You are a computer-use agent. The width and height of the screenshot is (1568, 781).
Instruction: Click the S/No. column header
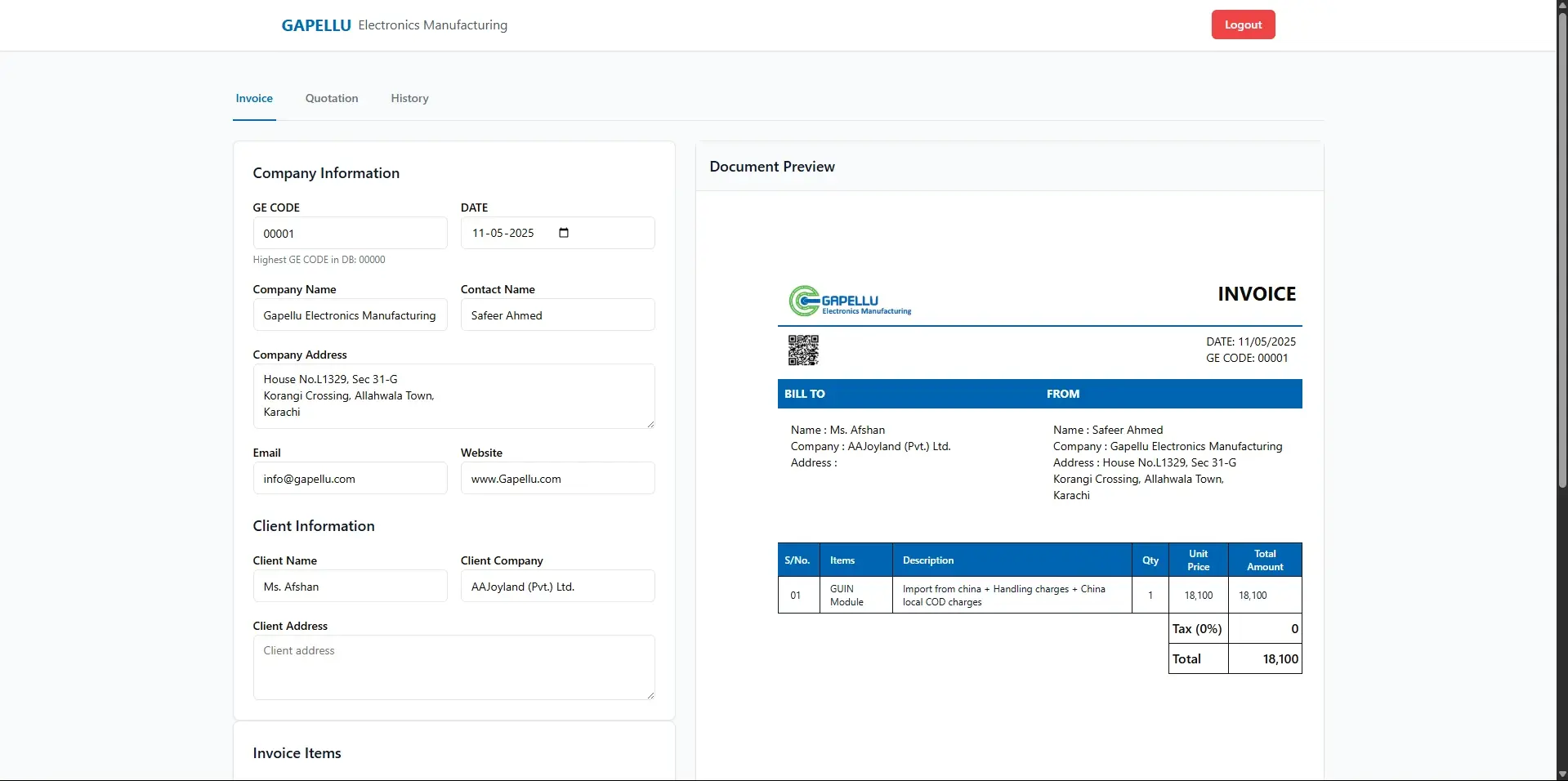coord(797,560)
